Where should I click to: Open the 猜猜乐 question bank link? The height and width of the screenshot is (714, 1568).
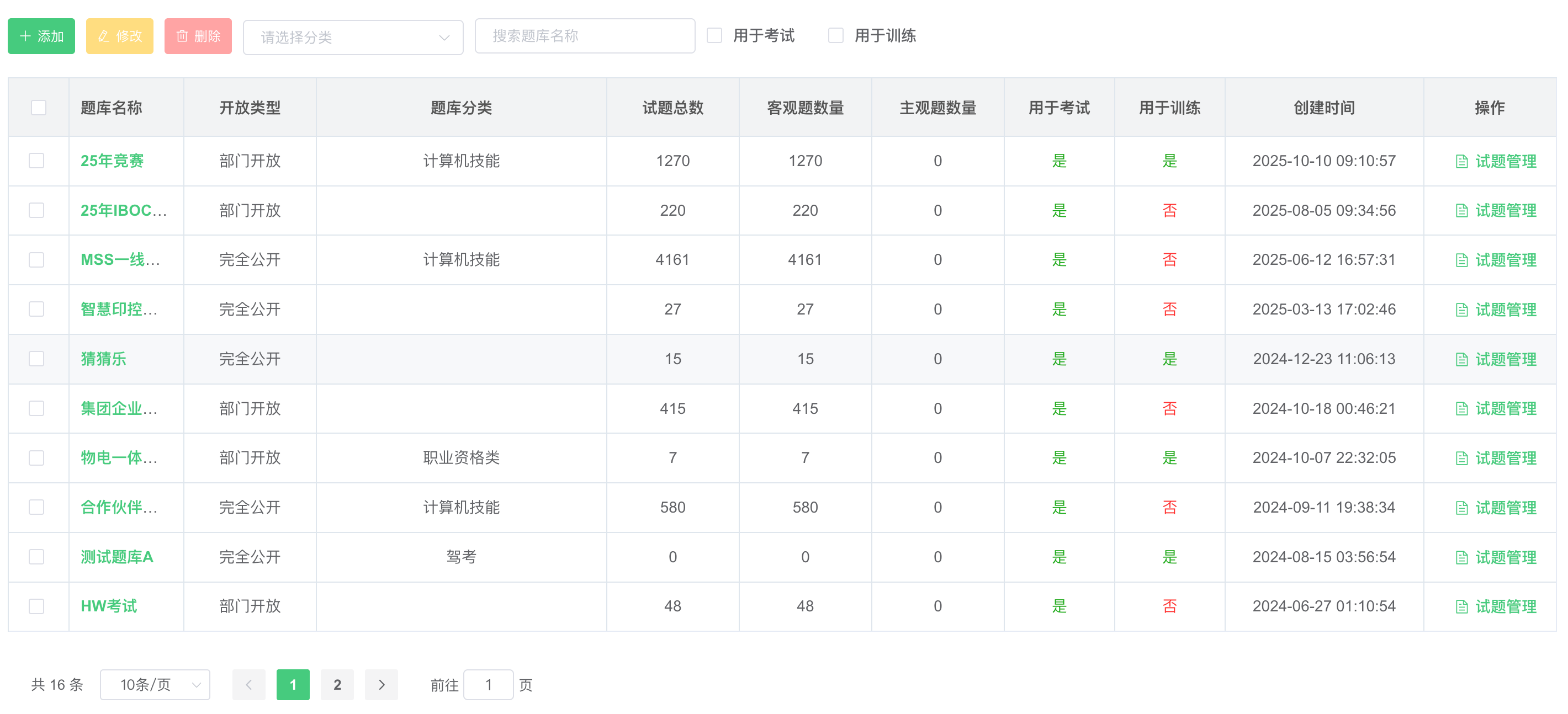point(103,359)
